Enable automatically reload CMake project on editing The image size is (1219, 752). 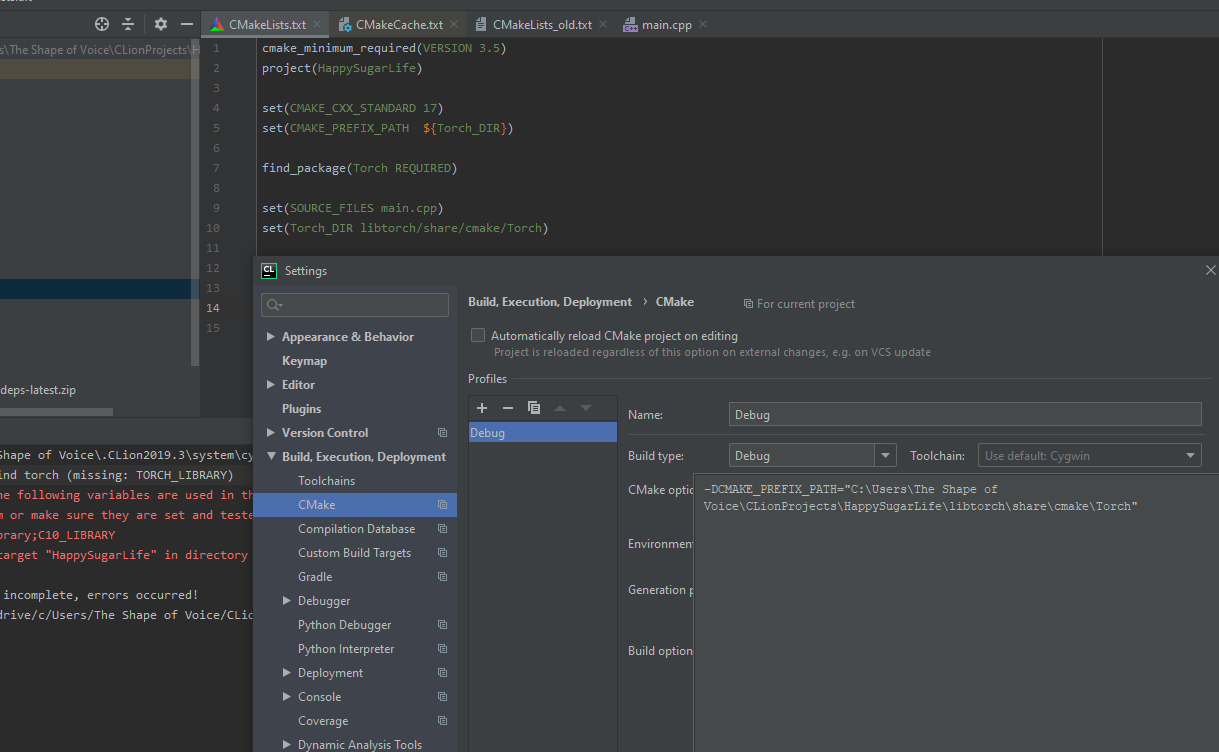[x=478, y=336]
